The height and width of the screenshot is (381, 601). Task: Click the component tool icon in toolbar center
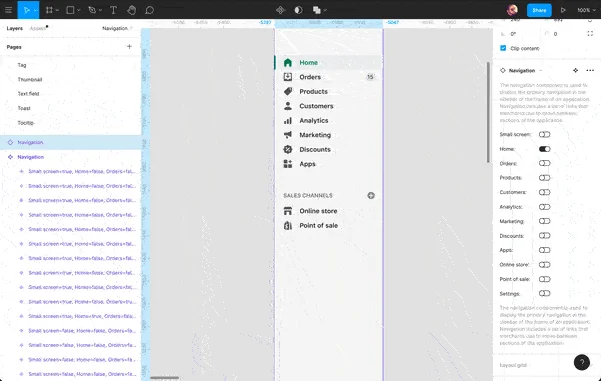(281, 10)
